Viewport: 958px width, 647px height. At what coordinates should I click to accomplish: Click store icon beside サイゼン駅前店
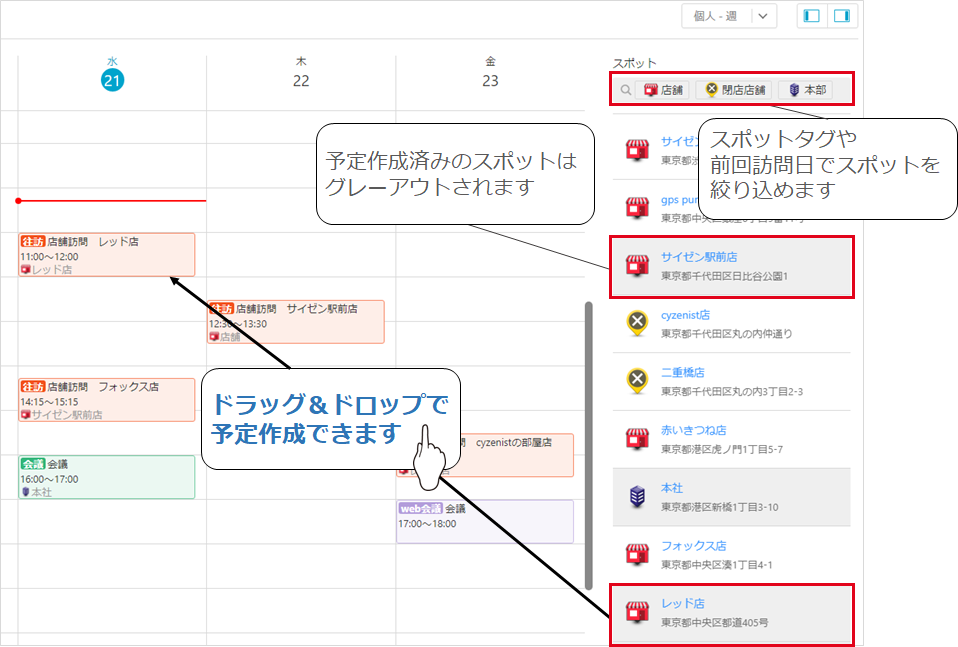pyautogui.click(x=637, y=266)
